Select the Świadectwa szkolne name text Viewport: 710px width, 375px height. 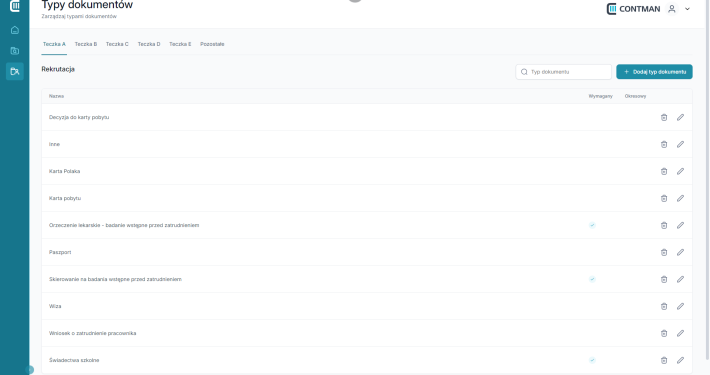point(74,361)
